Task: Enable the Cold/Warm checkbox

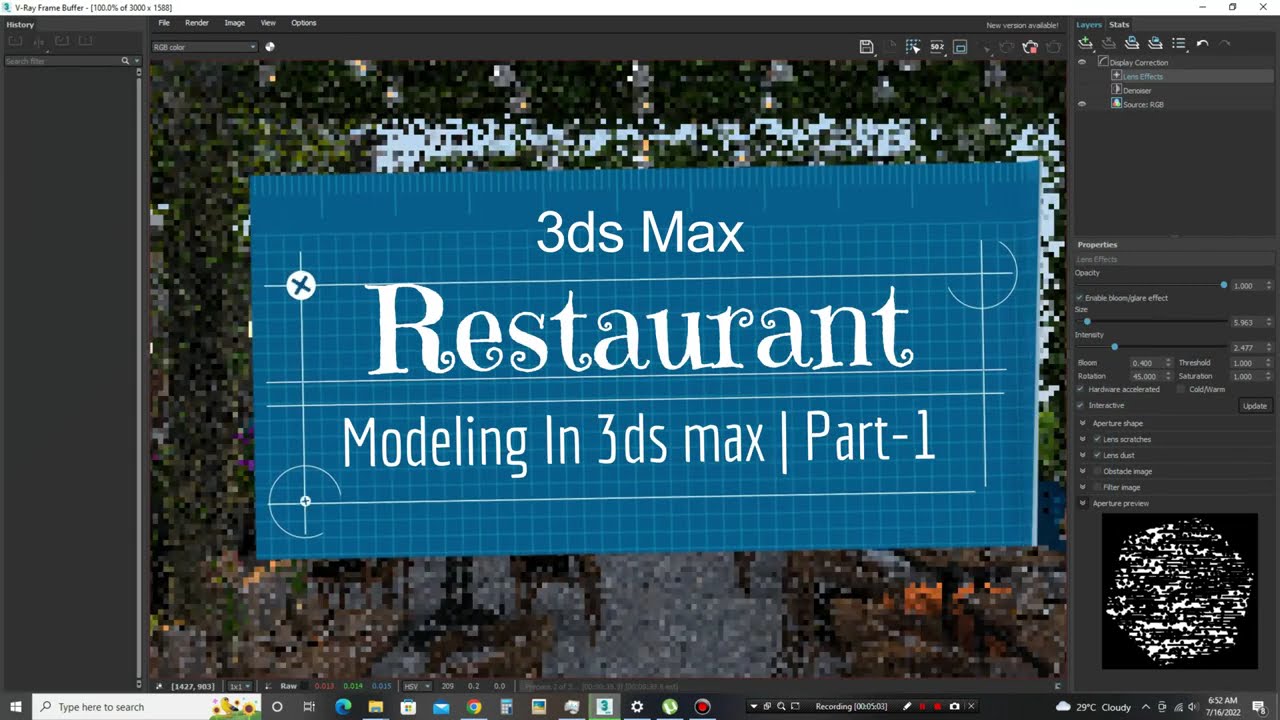Action: click(x=1181, y=389)
